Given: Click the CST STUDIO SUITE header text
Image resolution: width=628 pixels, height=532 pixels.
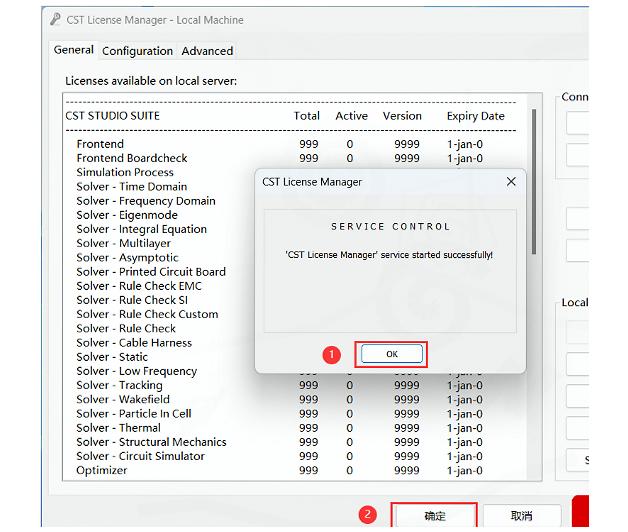Looking at the screenshot, I should 113,116.
